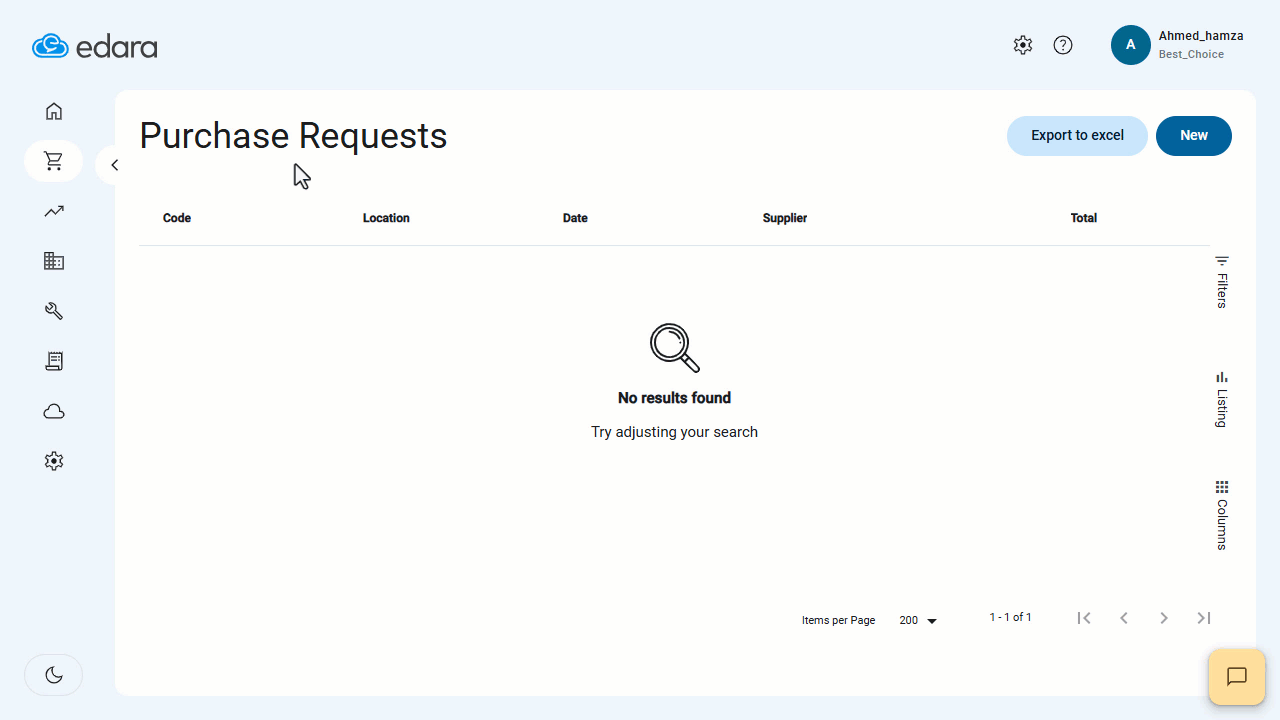Open the help question mark icon
The width and height of the screenshot is (1280, 720).
(x=1063, y=45)
